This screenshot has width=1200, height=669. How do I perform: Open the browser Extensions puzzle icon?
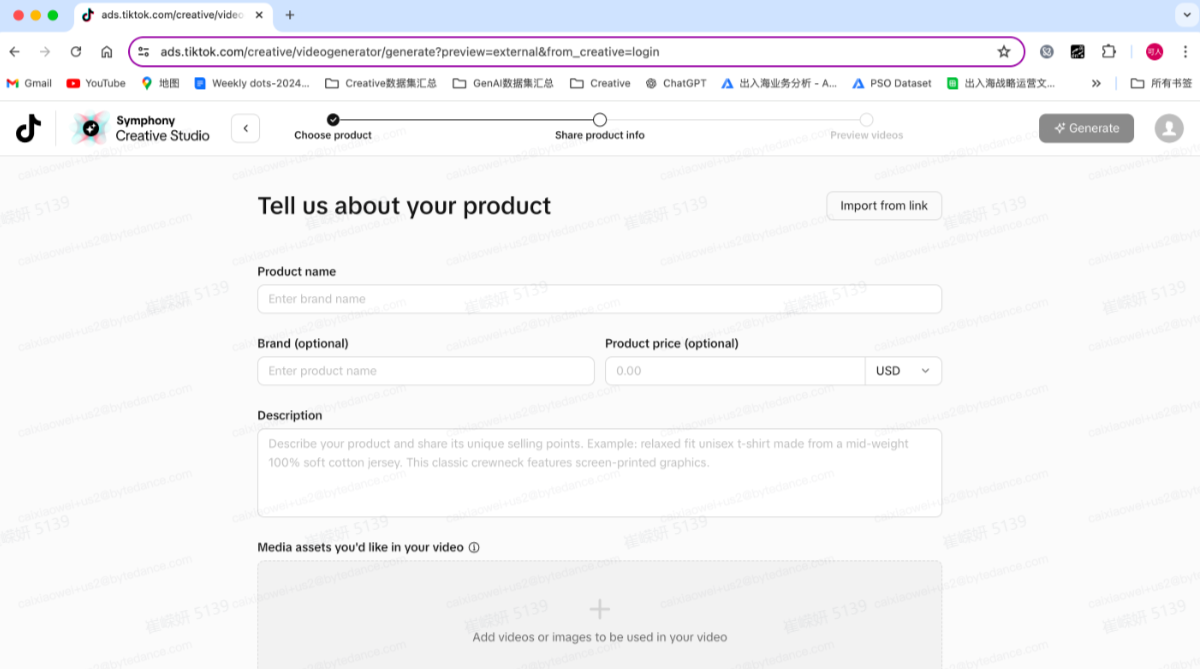1108,52
